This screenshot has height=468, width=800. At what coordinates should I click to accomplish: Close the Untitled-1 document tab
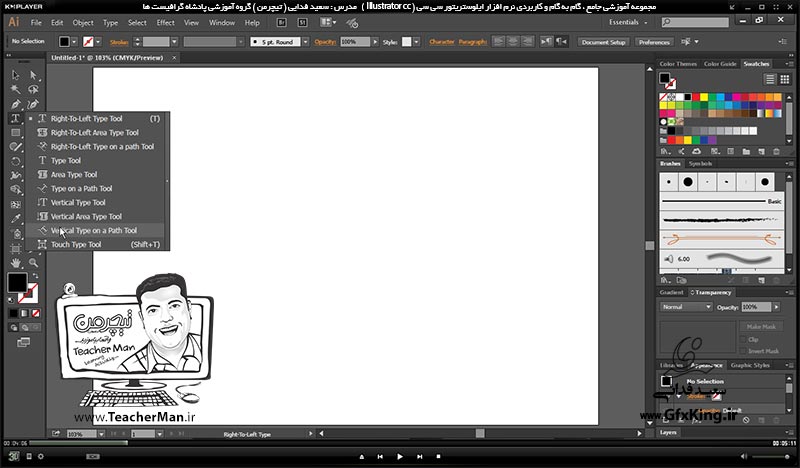pyautogui.click(x=174, y=58)
